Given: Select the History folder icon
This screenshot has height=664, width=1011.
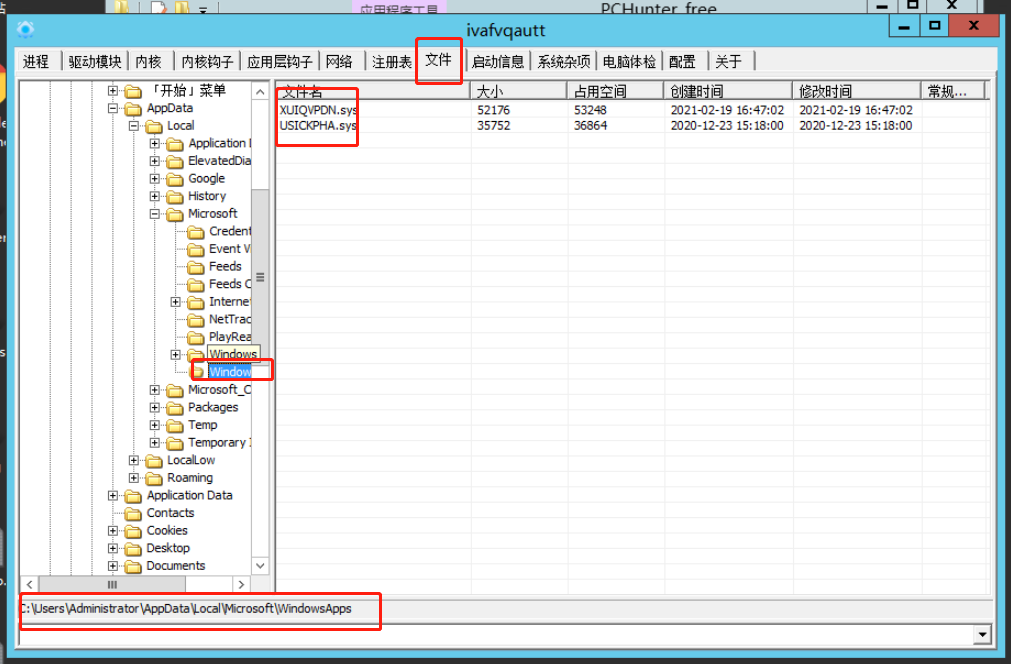Looking at the screenshot, I should coord(175,196).
